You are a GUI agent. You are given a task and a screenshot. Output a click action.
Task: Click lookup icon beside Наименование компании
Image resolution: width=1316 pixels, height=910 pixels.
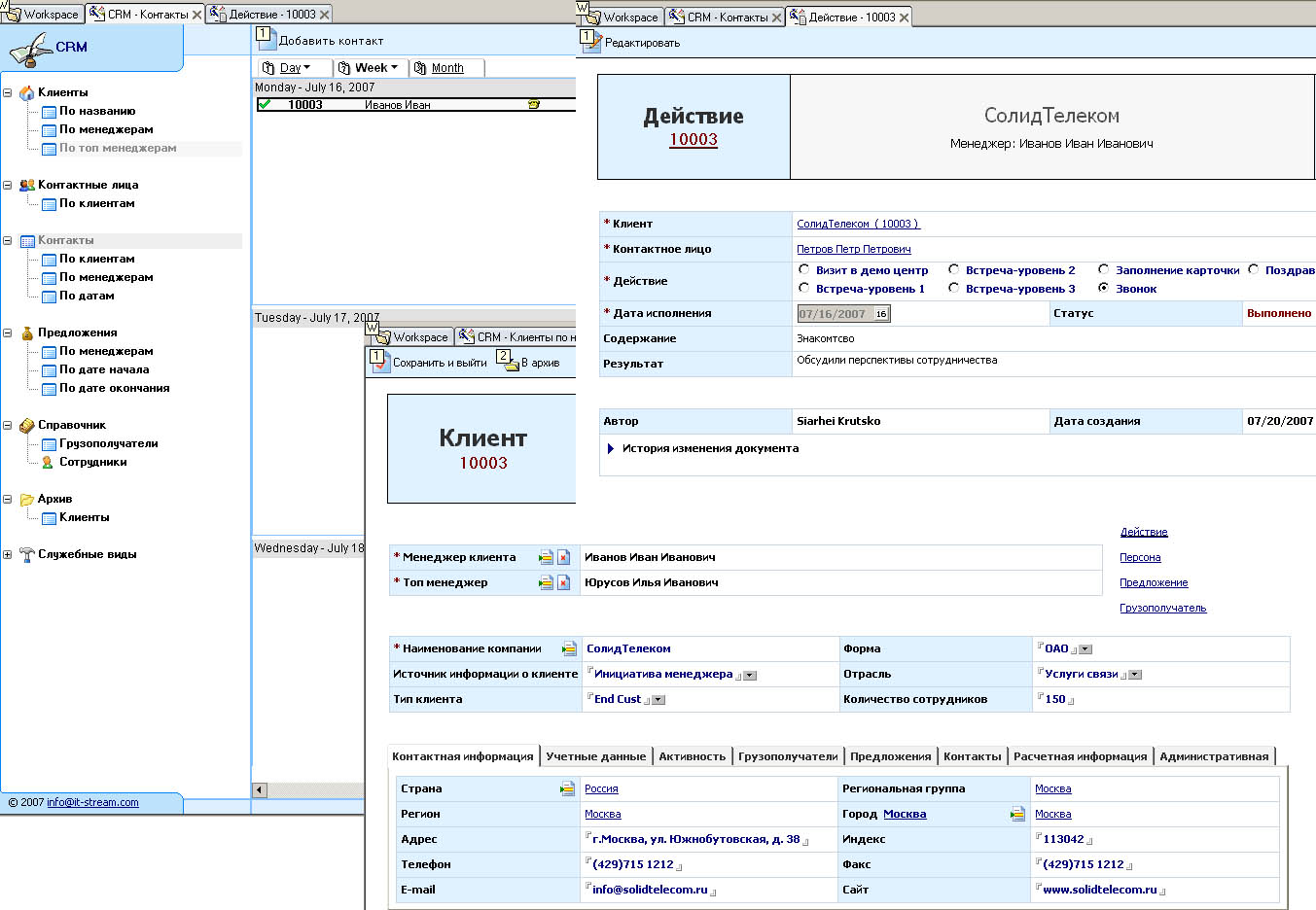point(569,648)
